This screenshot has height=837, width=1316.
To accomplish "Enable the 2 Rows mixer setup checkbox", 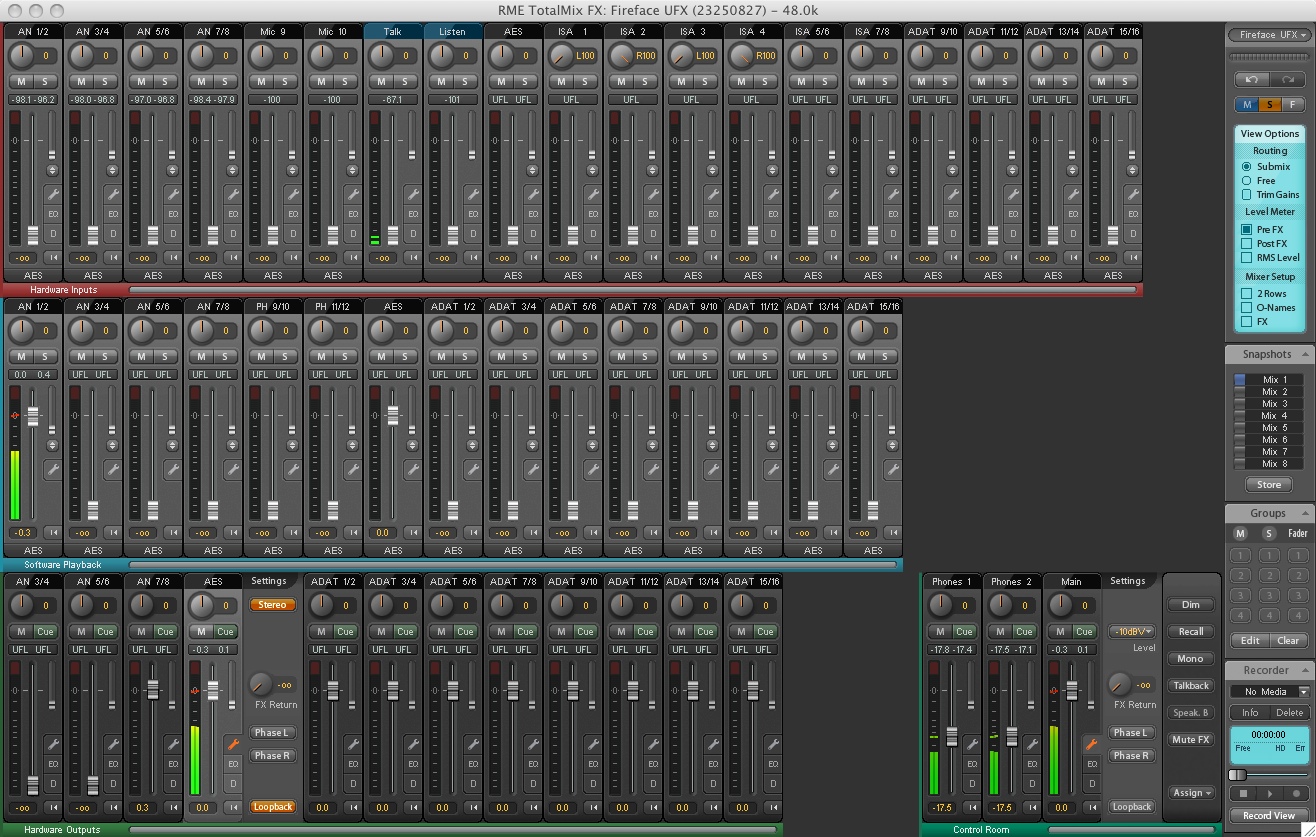I will tap(1247, 294).
